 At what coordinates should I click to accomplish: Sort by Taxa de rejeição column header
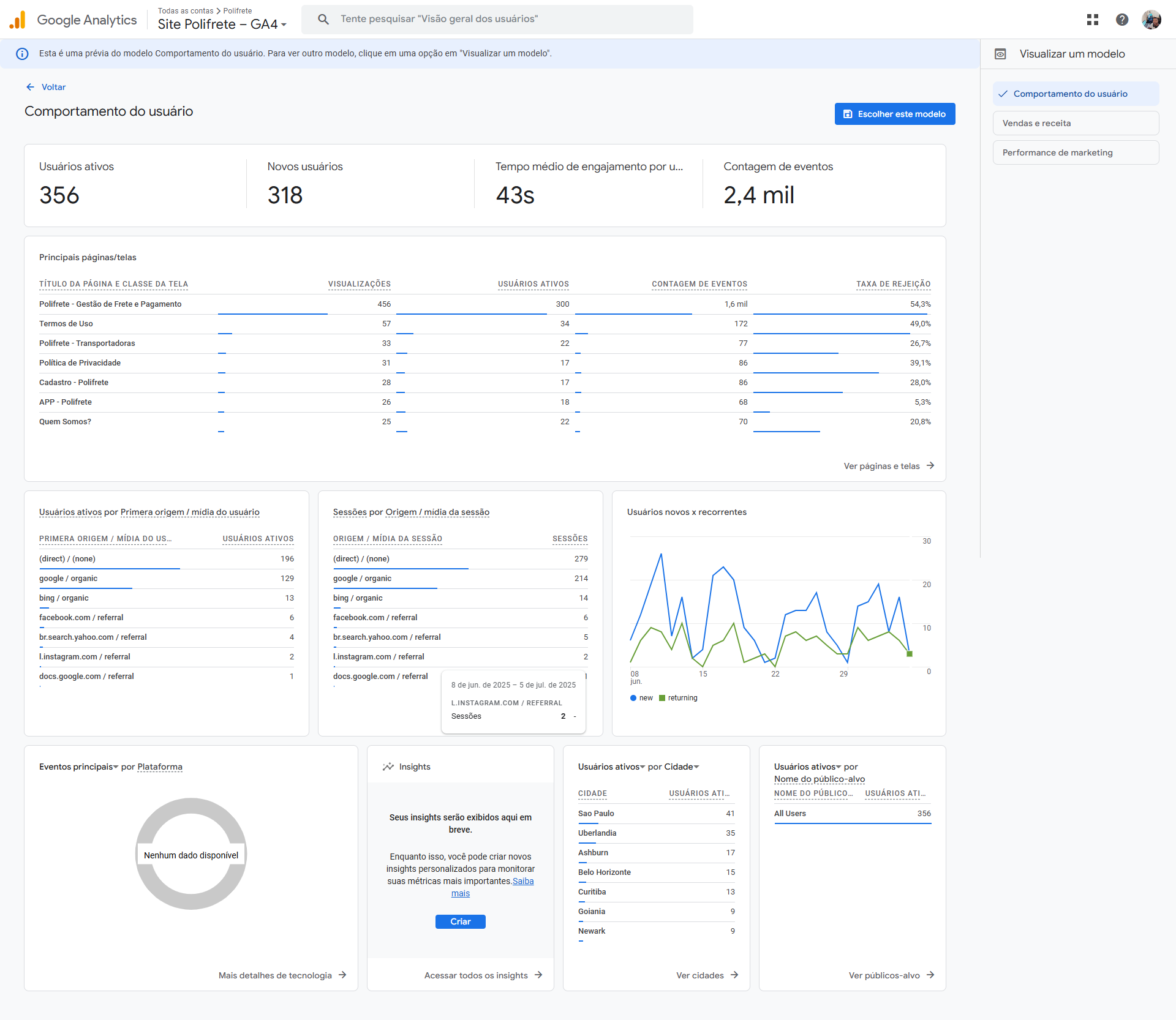click(x=893, y=284)
